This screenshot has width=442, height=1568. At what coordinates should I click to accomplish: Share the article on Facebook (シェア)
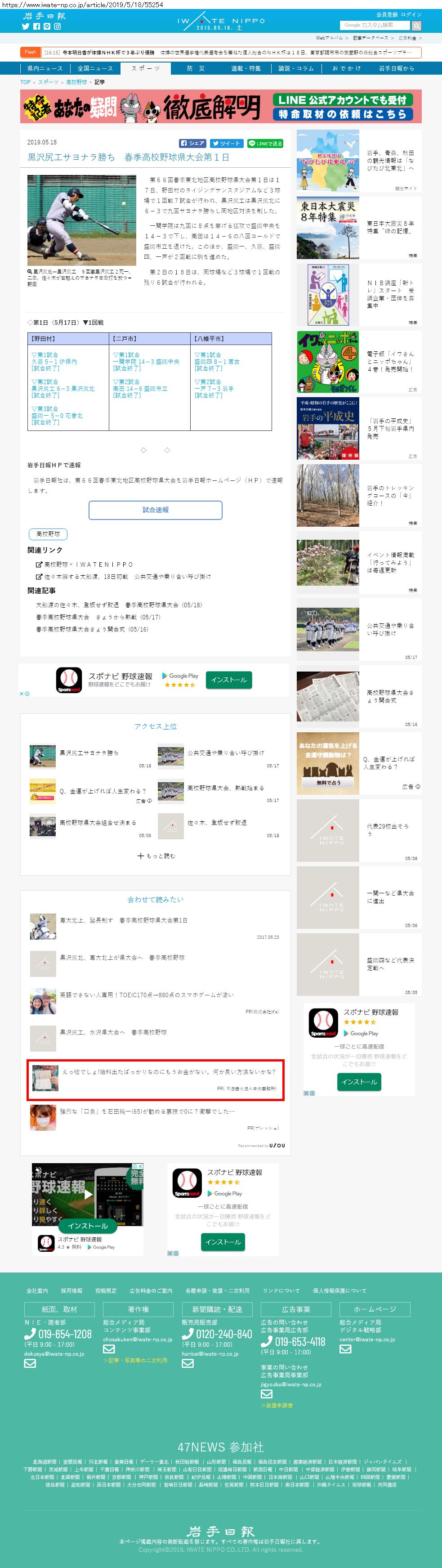192,143
